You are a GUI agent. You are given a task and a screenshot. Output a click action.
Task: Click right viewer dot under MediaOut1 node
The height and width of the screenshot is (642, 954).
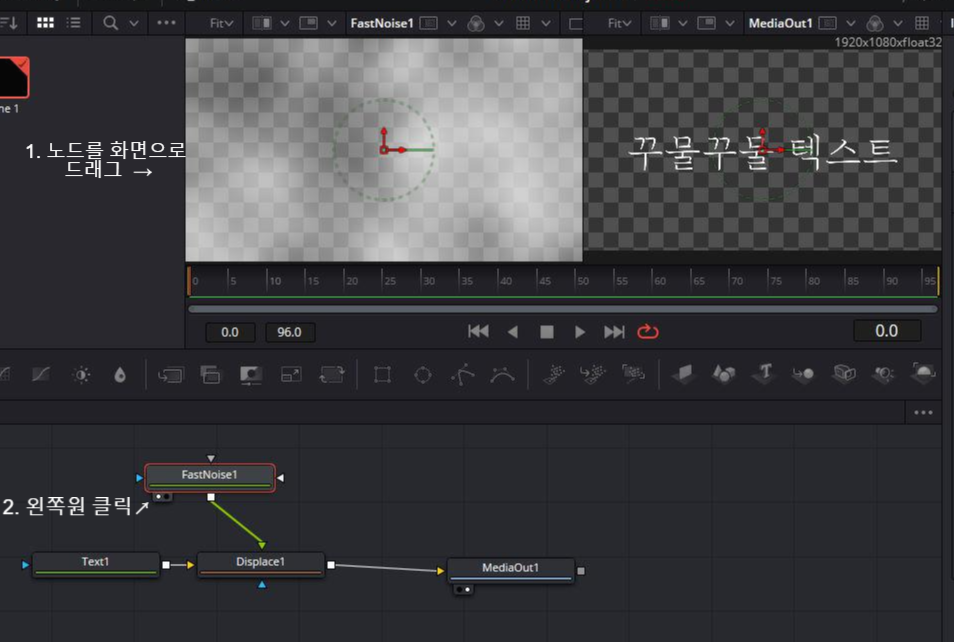(x=467, y=589)
